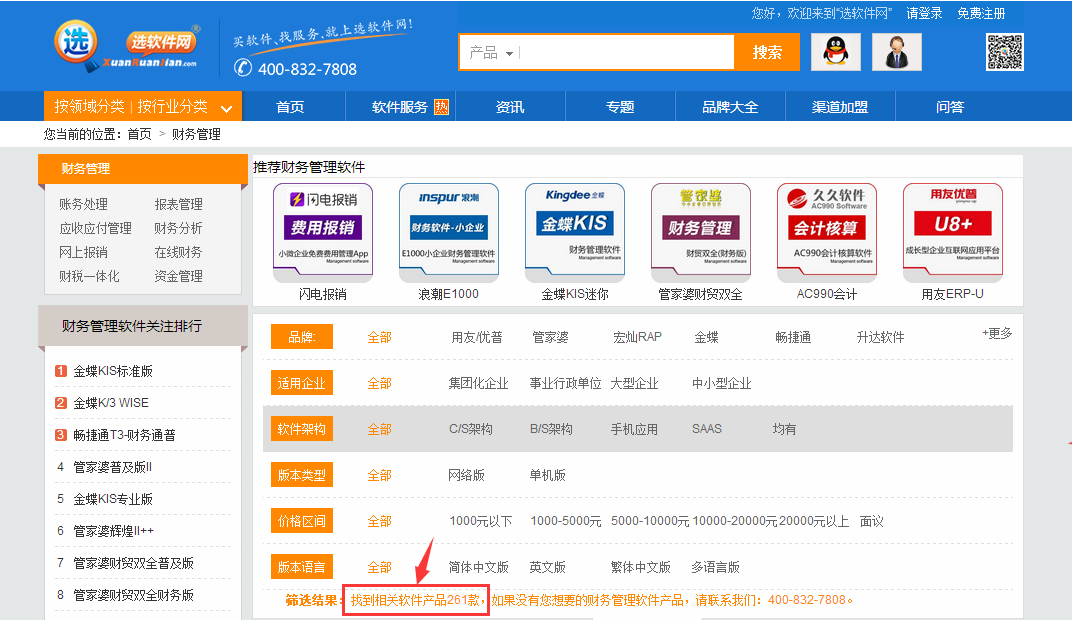Click the 热 hot badge on 软件服务

click(x=442, y=107)
